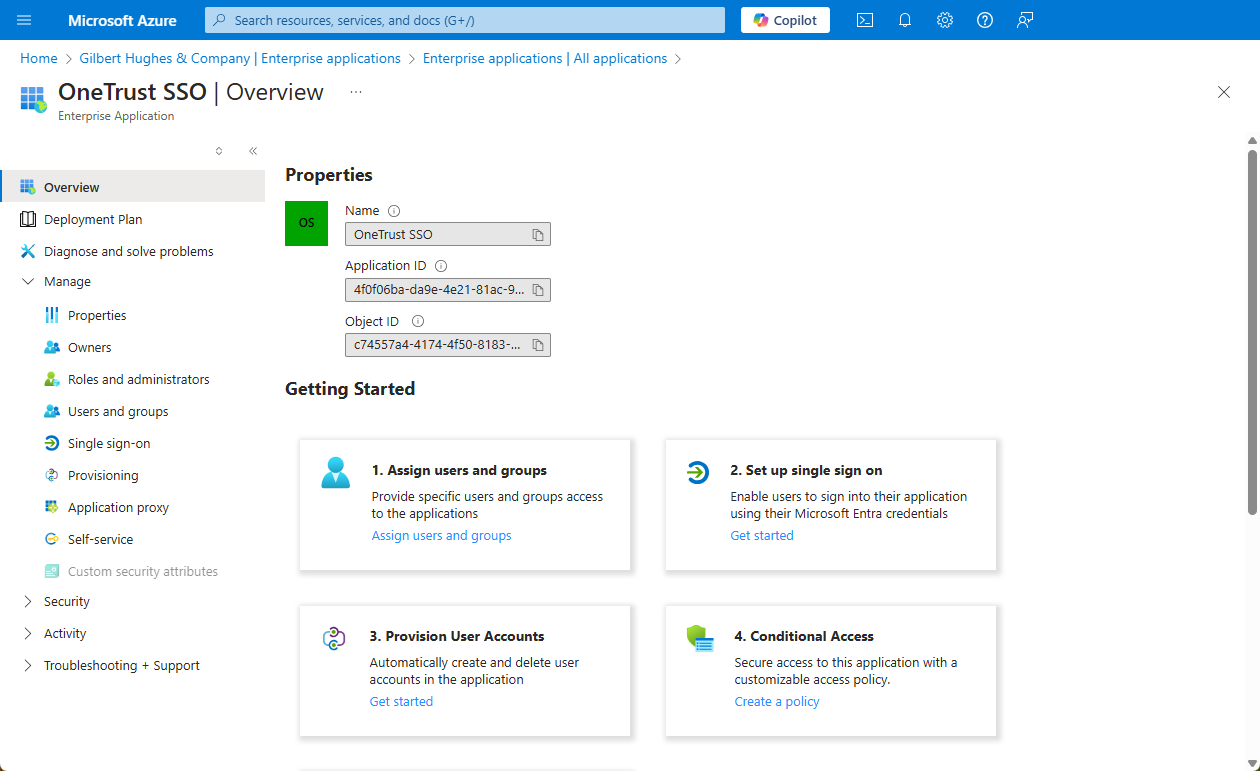Open the notifications bell
Image resolution: width=1260 pixels, height=771 pixels.
(905, 20)
